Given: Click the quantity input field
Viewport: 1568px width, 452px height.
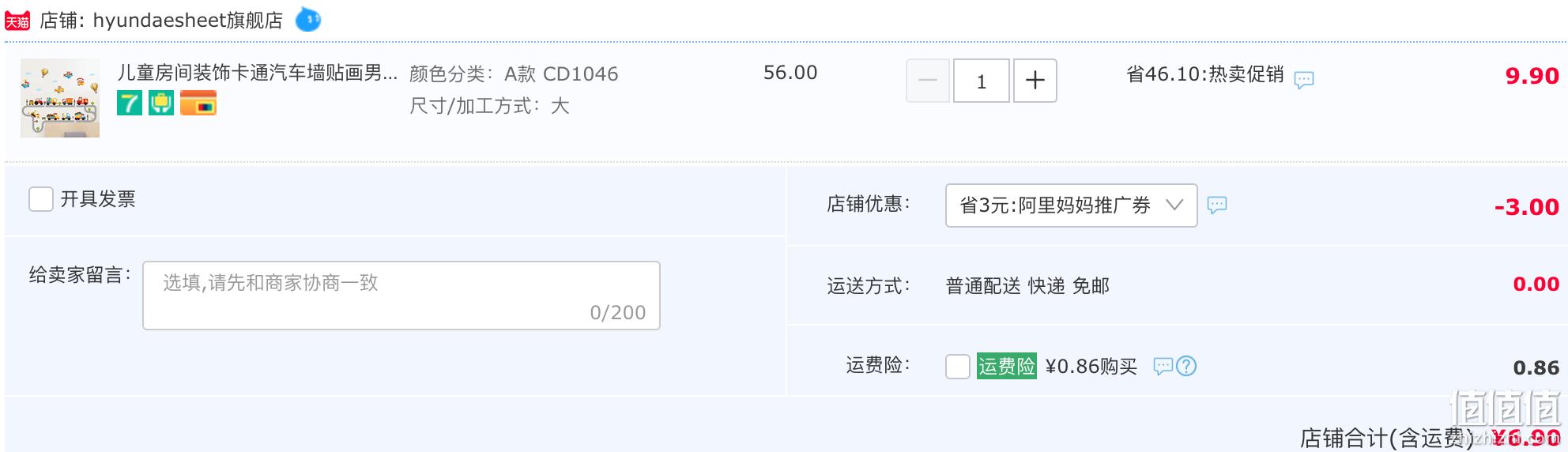Looking at the screenshot, I should click(982, 81).
